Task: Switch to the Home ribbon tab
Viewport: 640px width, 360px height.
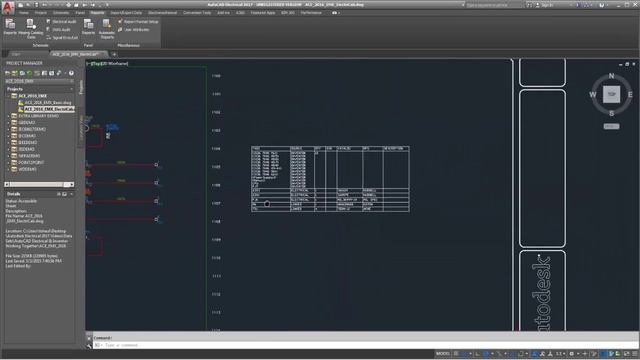Action: click(x=24, y=13)
